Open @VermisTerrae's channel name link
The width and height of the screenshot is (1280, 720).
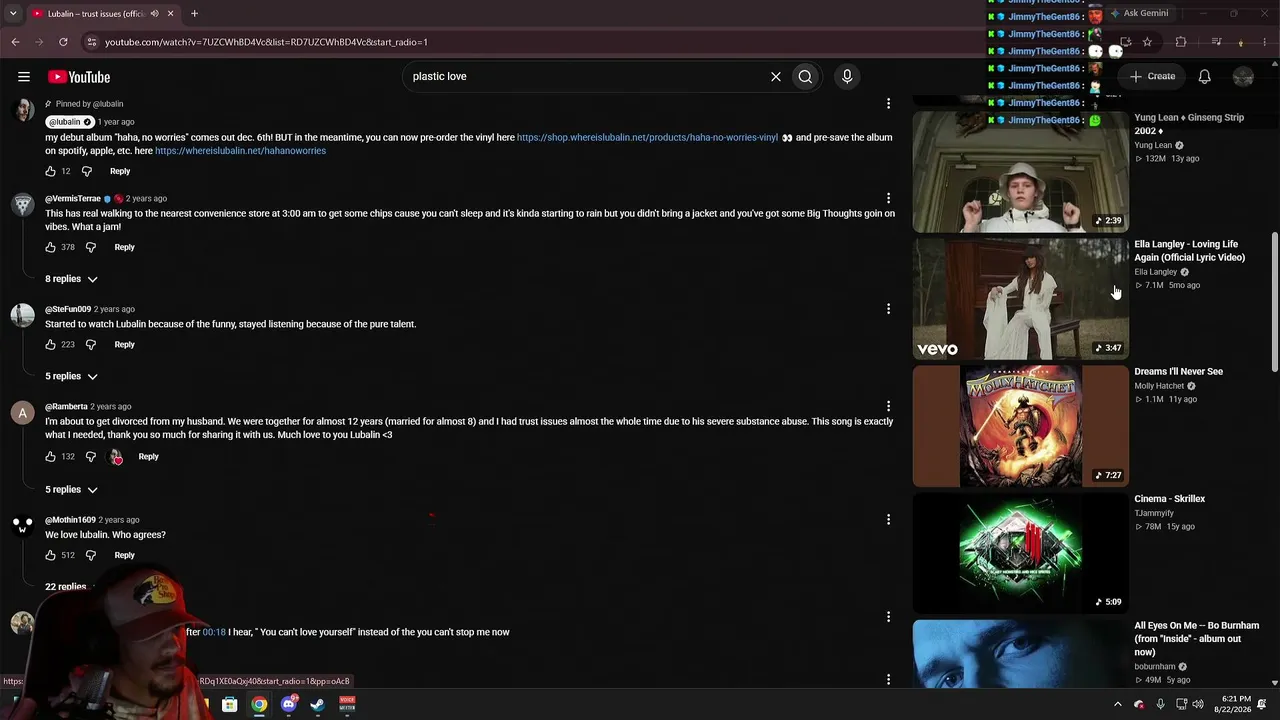(x=73, y=199)
